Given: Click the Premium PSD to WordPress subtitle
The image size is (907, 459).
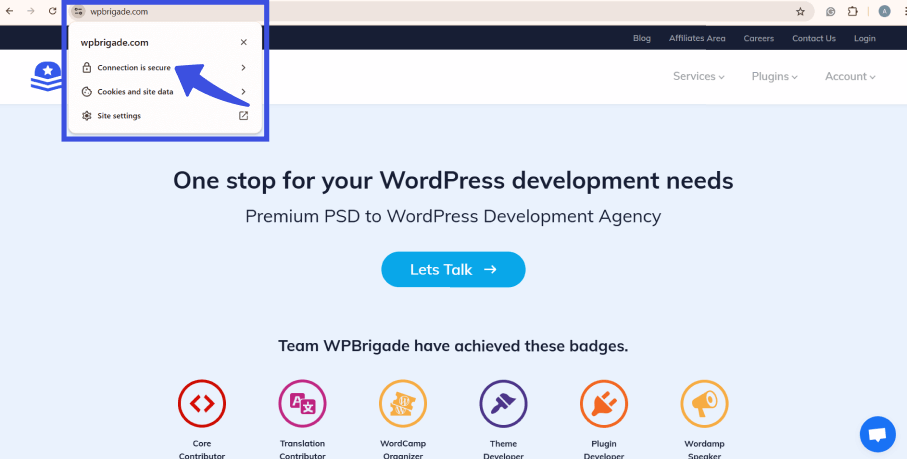Looking at the screenshot, I should [453, 216].
